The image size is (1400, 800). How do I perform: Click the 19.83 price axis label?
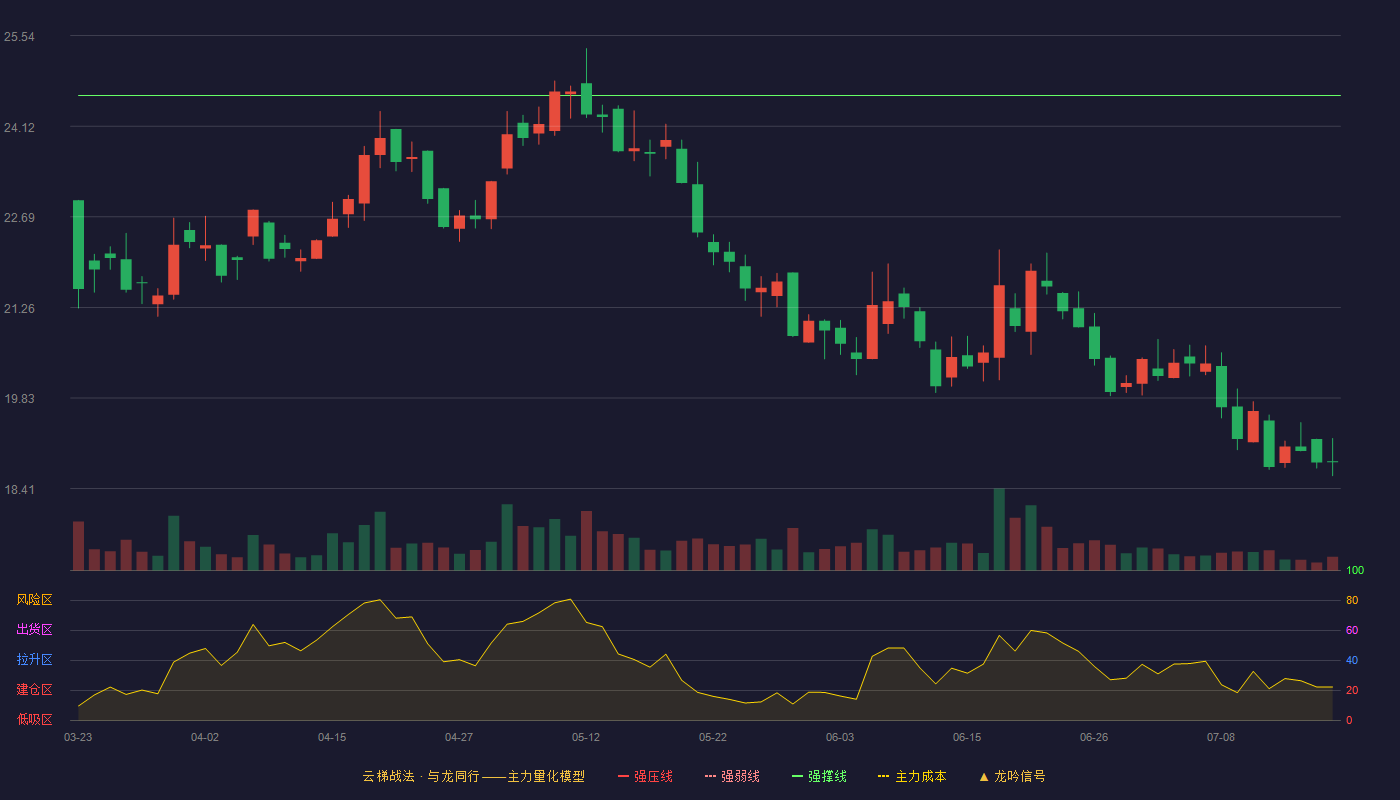19,399
